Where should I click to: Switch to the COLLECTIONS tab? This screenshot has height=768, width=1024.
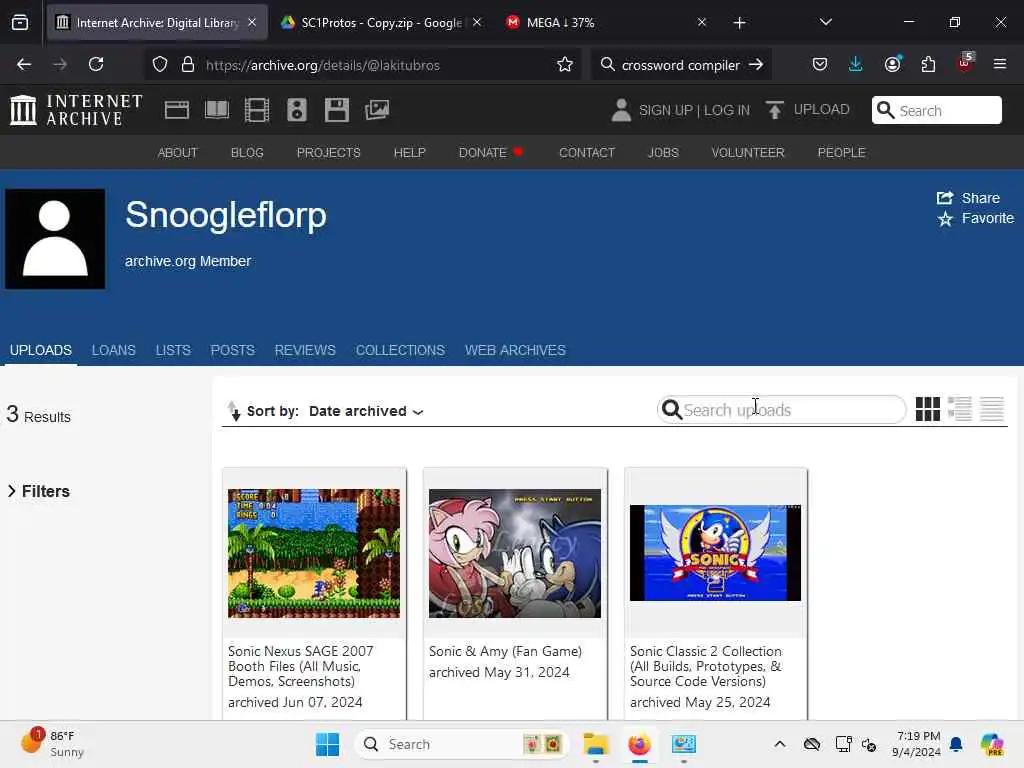coord(400,351)
